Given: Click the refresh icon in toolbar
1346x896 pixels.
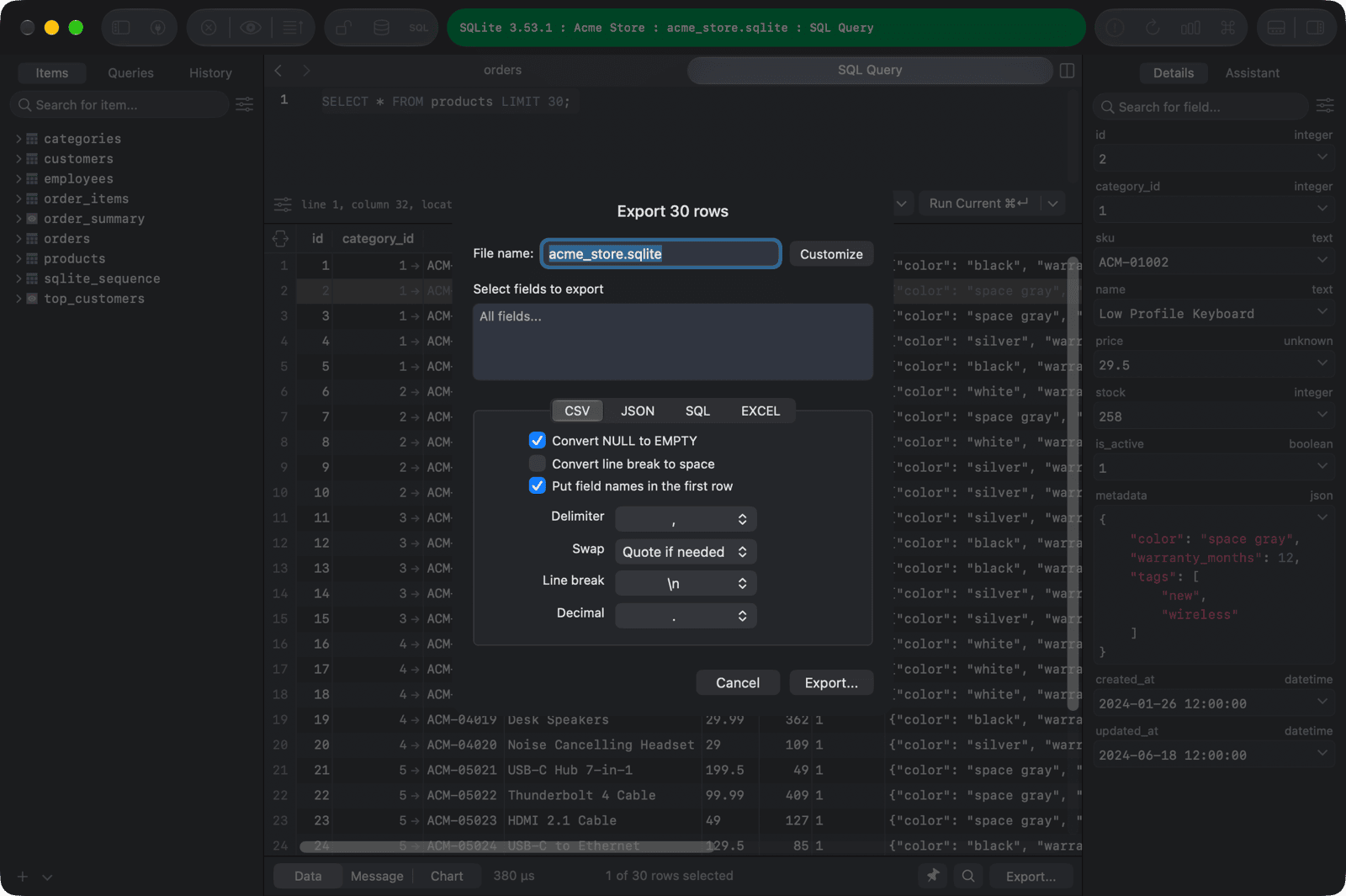Looking at the screenshot, I should tap(1153, 28).
